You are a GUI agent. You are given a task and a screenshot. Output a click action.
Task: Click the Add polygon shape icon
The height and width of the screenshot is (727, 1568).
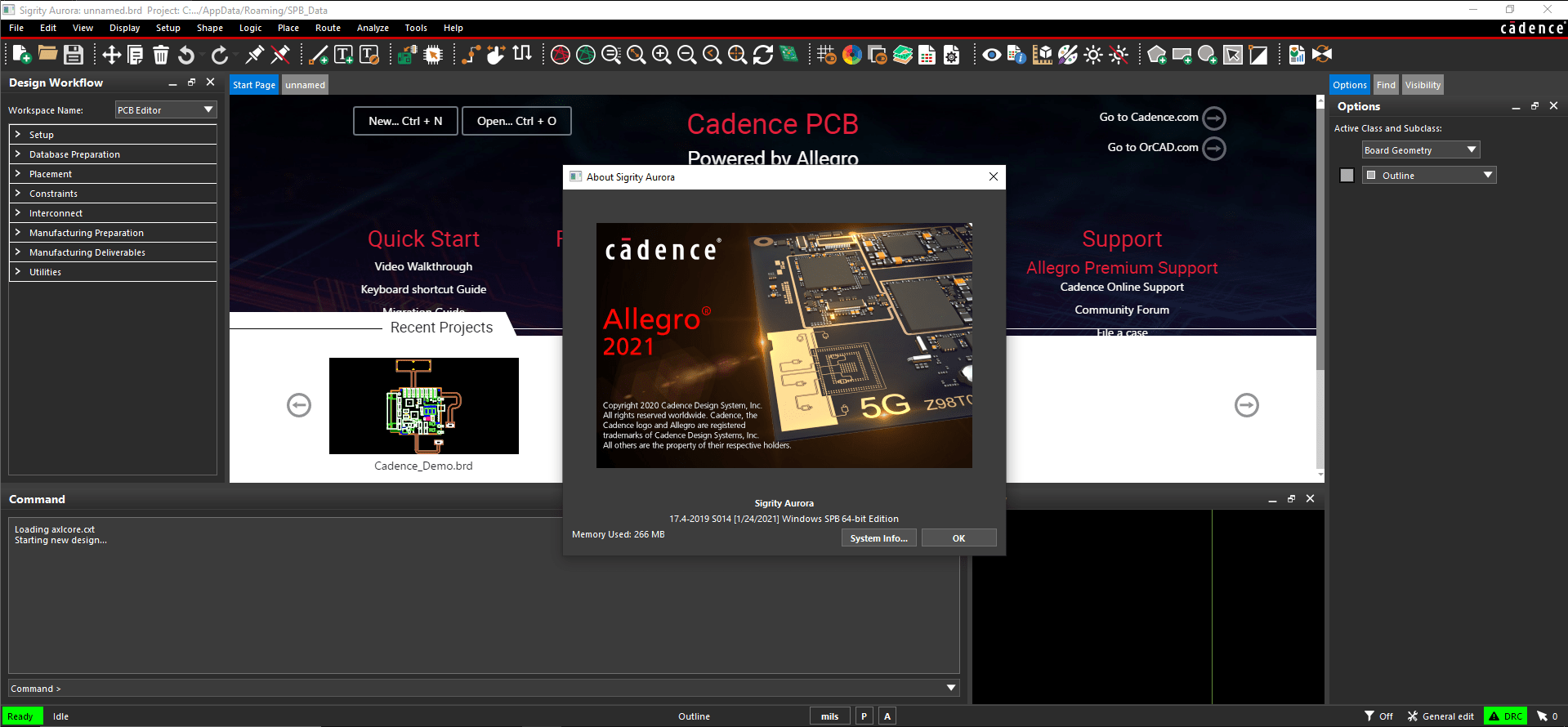(1156, 55)
